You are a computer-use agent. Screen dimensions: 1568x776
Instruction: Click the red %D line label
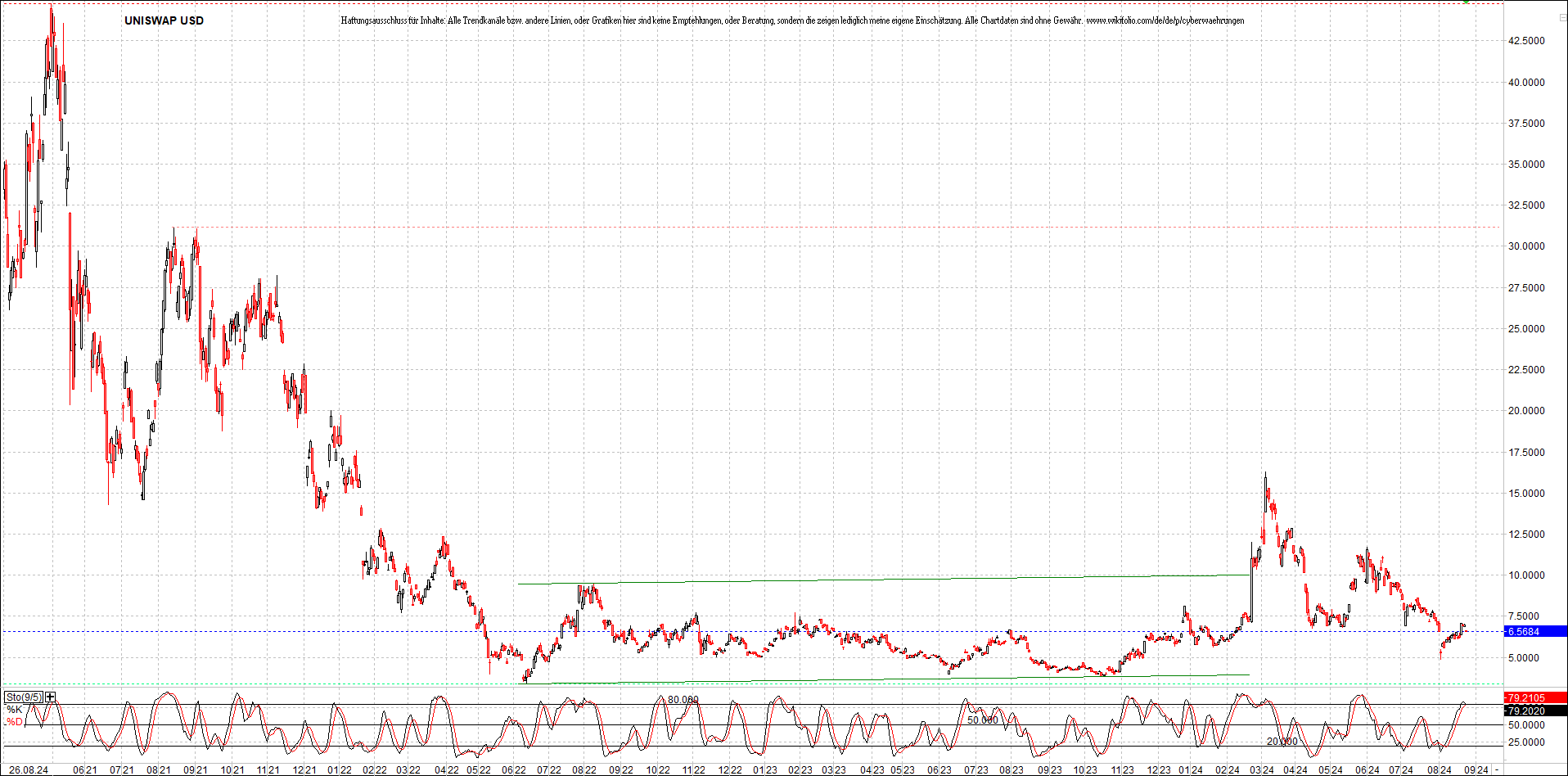(x=15, y=721)
